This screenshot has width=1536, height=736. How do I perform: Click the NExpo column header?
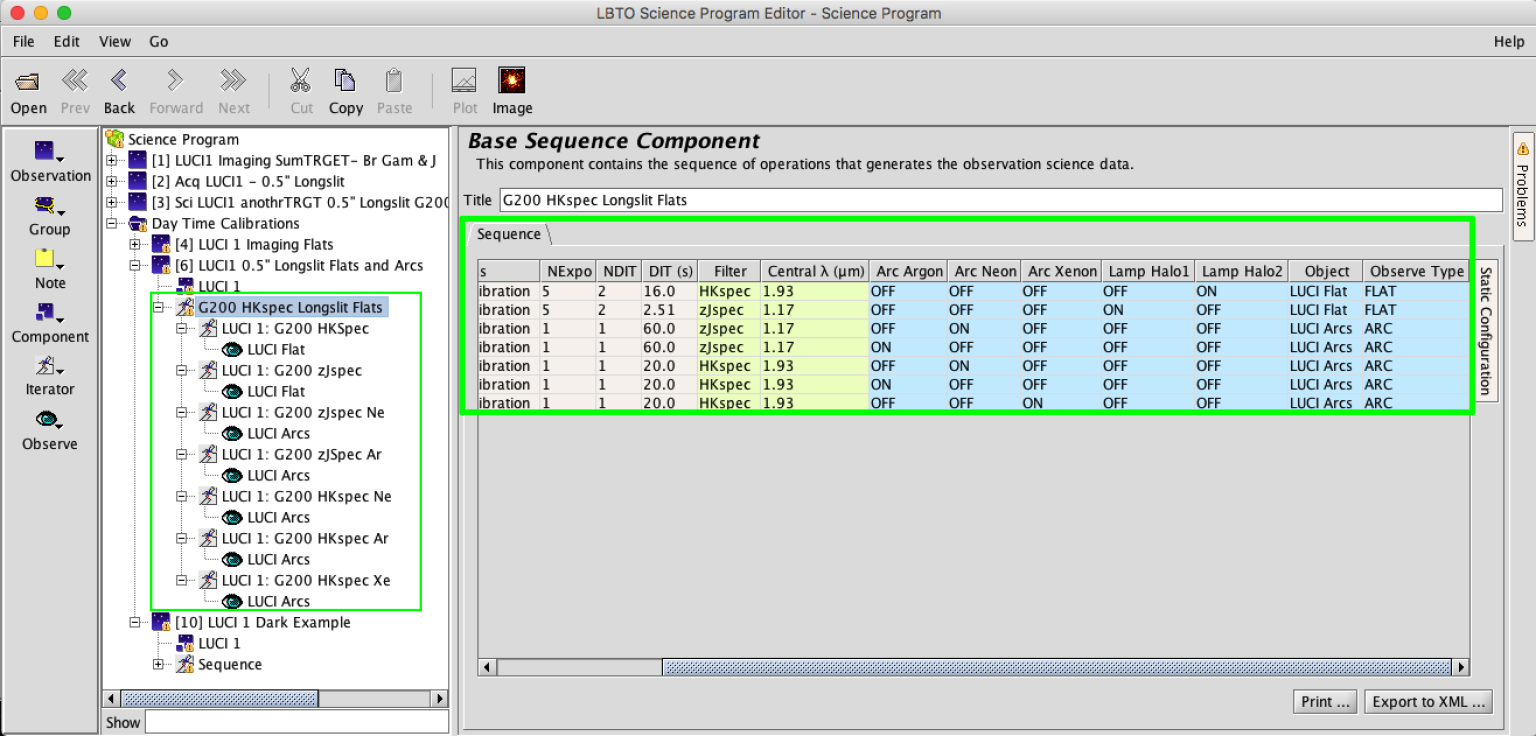pyautogui.click(x=569, y=271)
